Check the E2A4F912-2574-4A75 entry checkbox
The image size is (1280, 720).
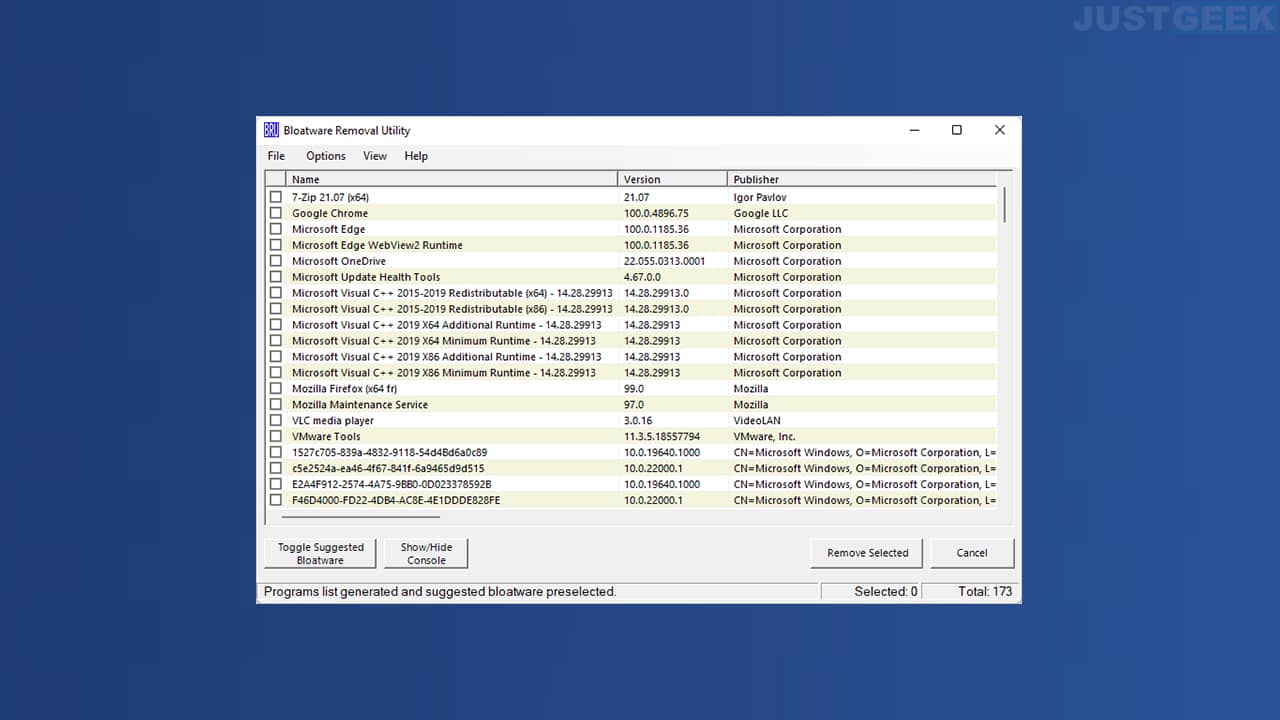pyautogui.click(x=276, y=485)
